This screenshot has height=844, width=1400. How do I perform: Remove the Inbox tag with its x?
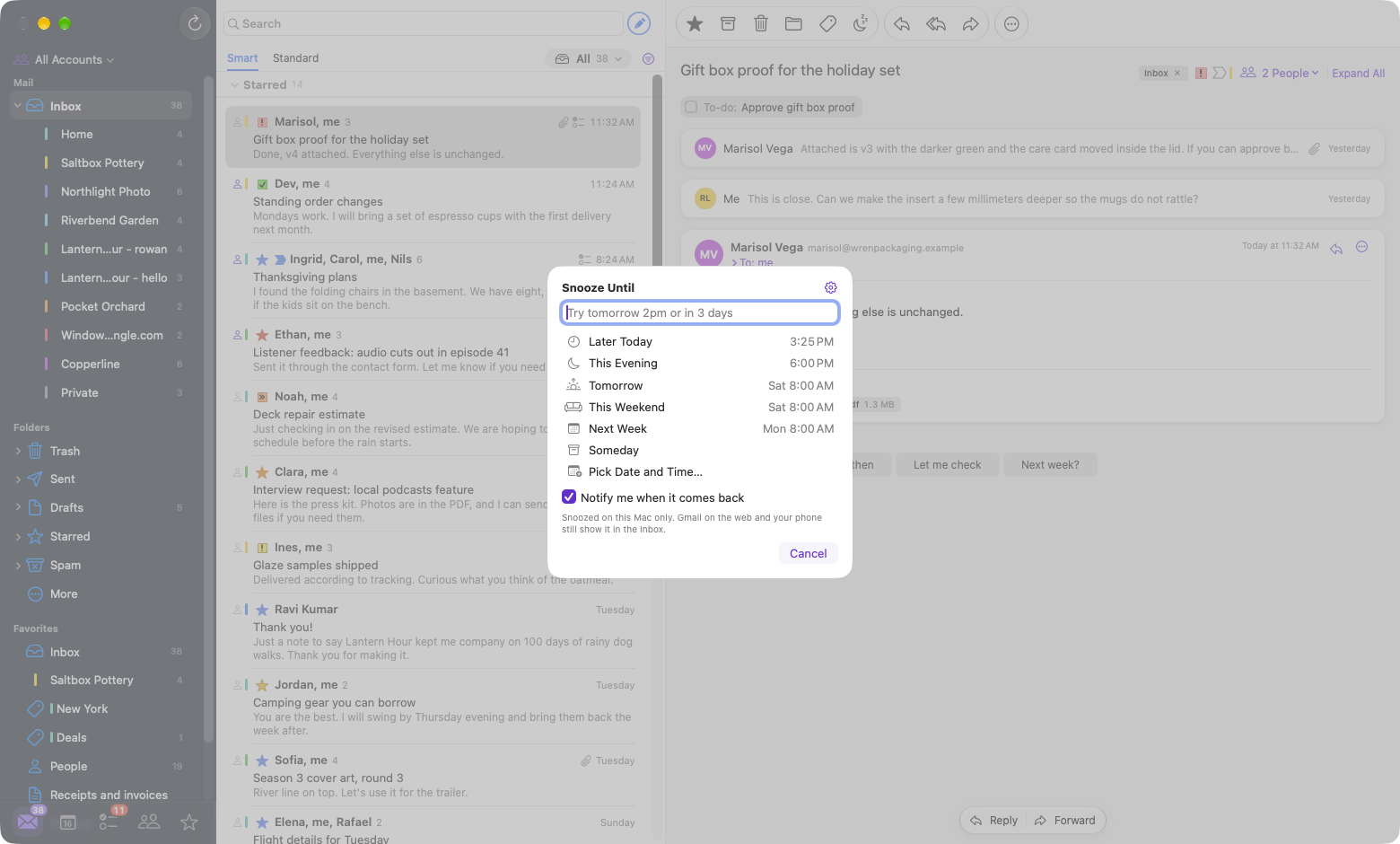[x=1177, y=74]
